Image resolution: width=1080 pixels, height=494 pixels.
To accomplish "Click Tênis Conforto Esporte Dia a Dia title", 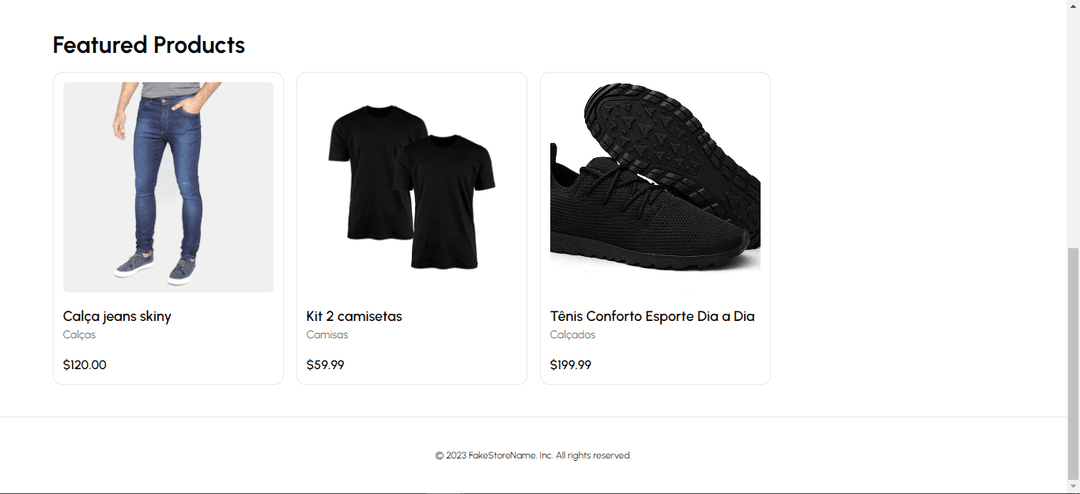I will tap(652, 316).
